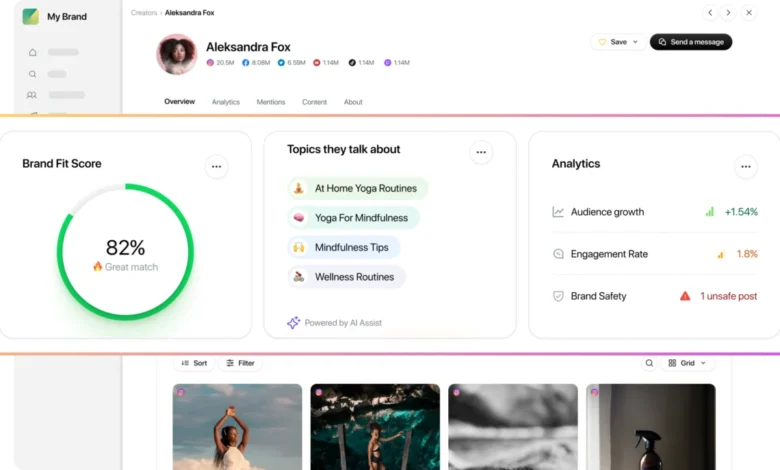Click the home icon in the sidebar

pyautogui.click(x=32, y=52)
